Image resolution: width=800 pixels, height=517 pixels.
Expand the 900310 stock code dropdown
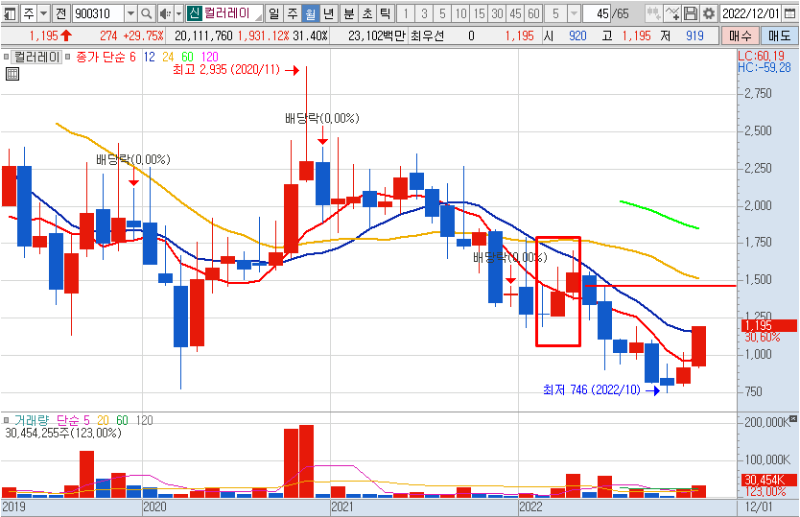131,13
